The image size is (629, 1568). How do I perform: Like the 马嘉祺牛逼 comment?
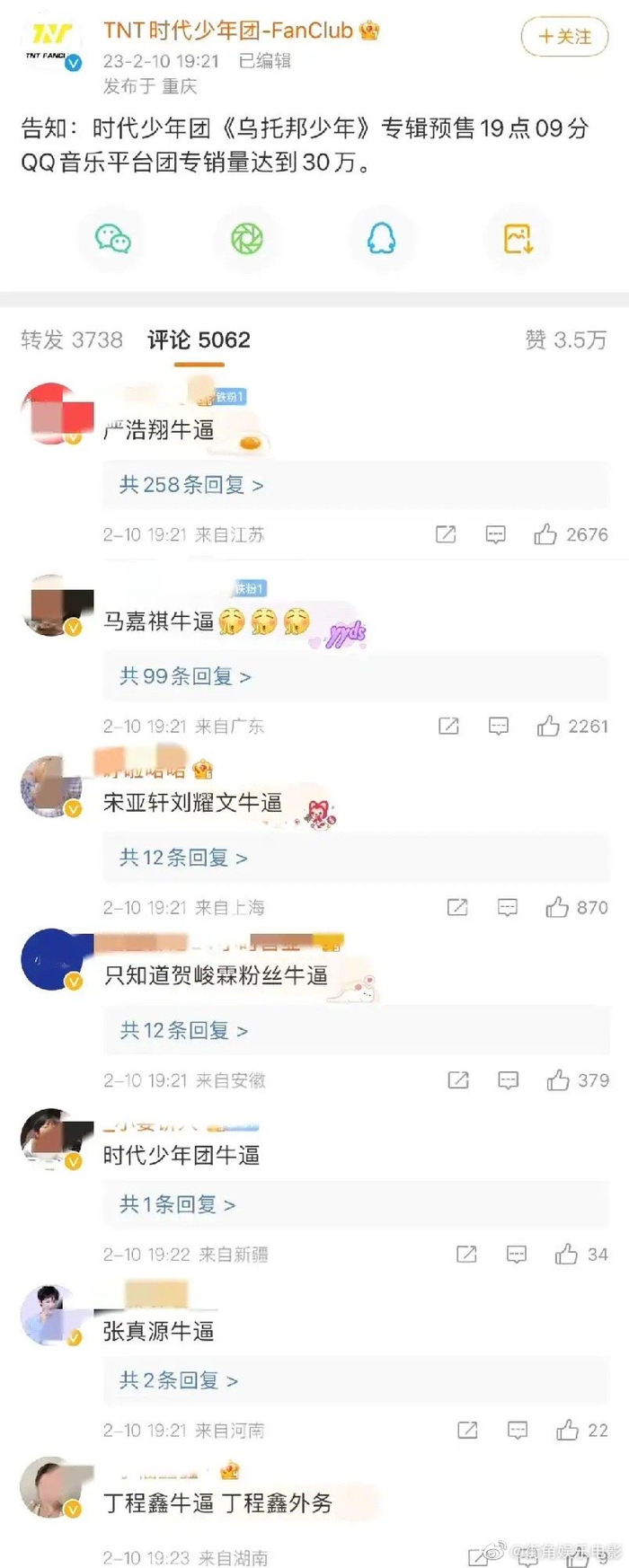(572, 726)
